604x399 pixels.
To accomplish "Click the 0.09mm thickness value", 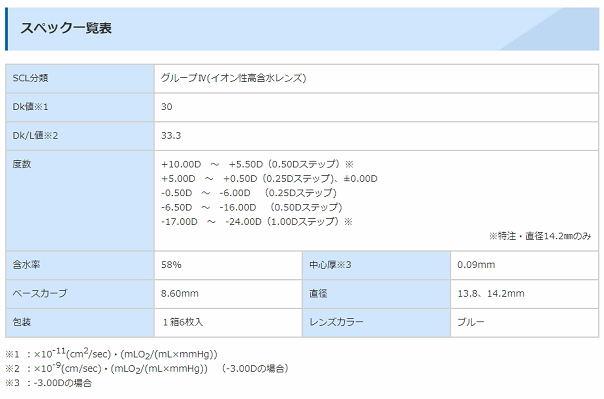I will [x=476, y=265].
